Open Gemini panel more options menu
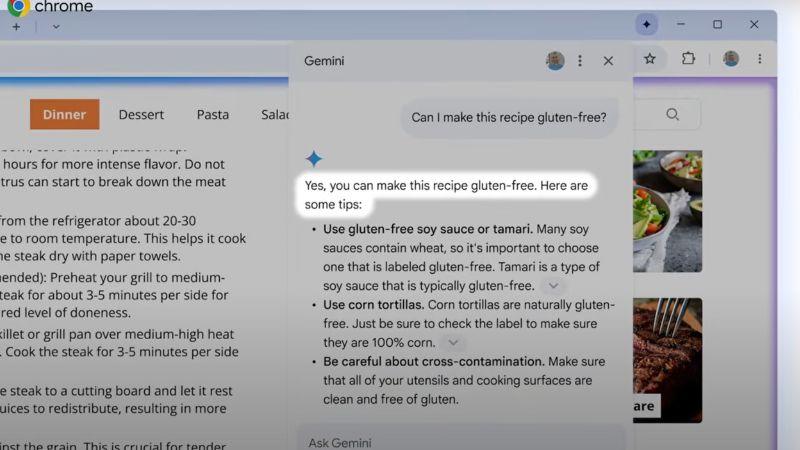Screen dimensions: 800x450 [x=580, y=61]
